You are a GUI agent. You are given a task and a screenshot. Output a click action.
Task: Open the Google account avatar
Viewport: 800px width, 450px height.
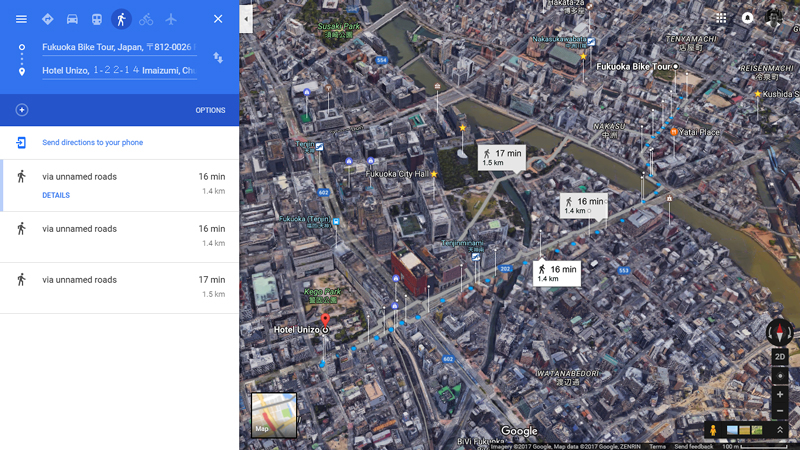pyautogui.click(x=773, y=17)
